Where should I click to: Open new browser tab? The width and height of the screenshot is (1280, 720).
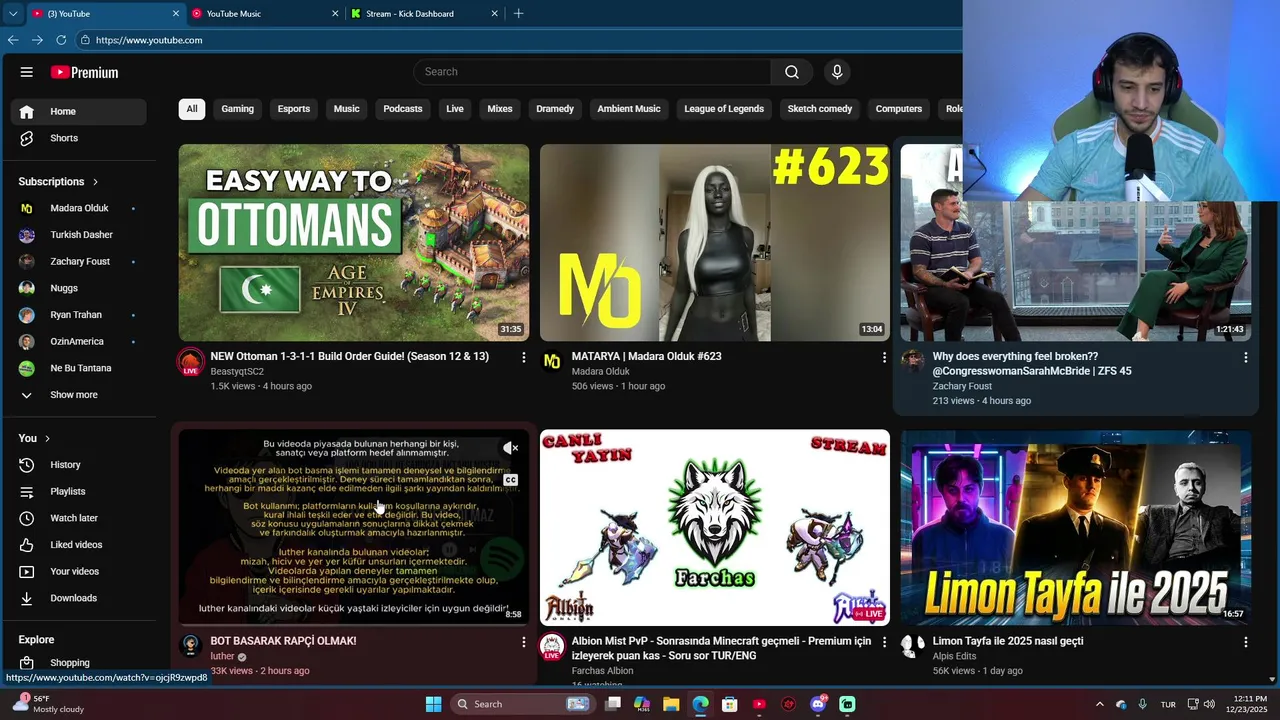pyautogui.click(x=518, y=14)
